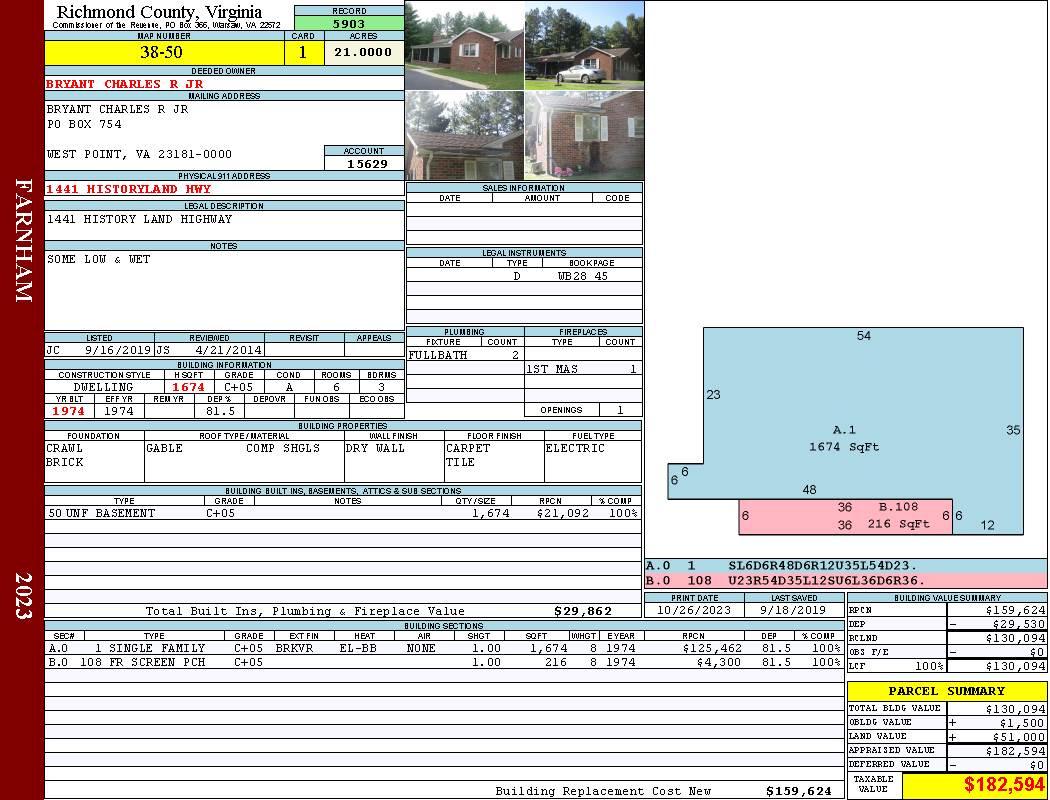Select basement RPCN value $21,092
Viewport: 1050px width, 800px height.
562,513
